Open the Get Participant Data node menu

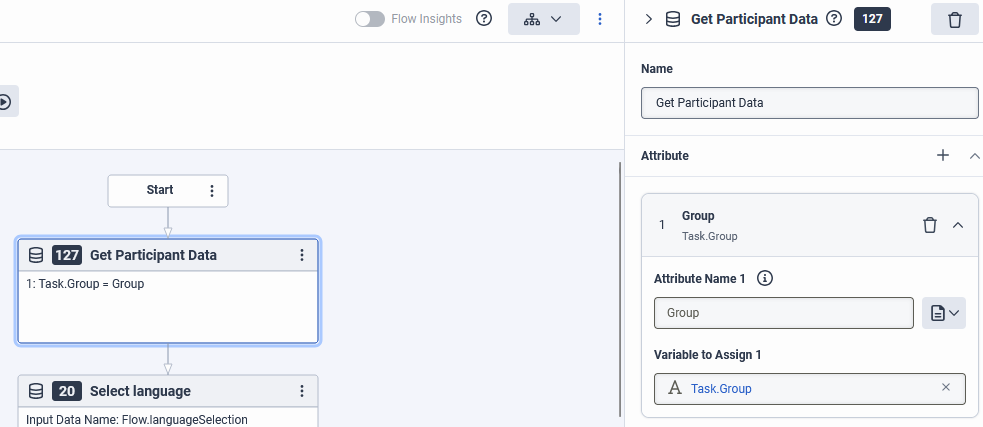click(x=302, y=255)
